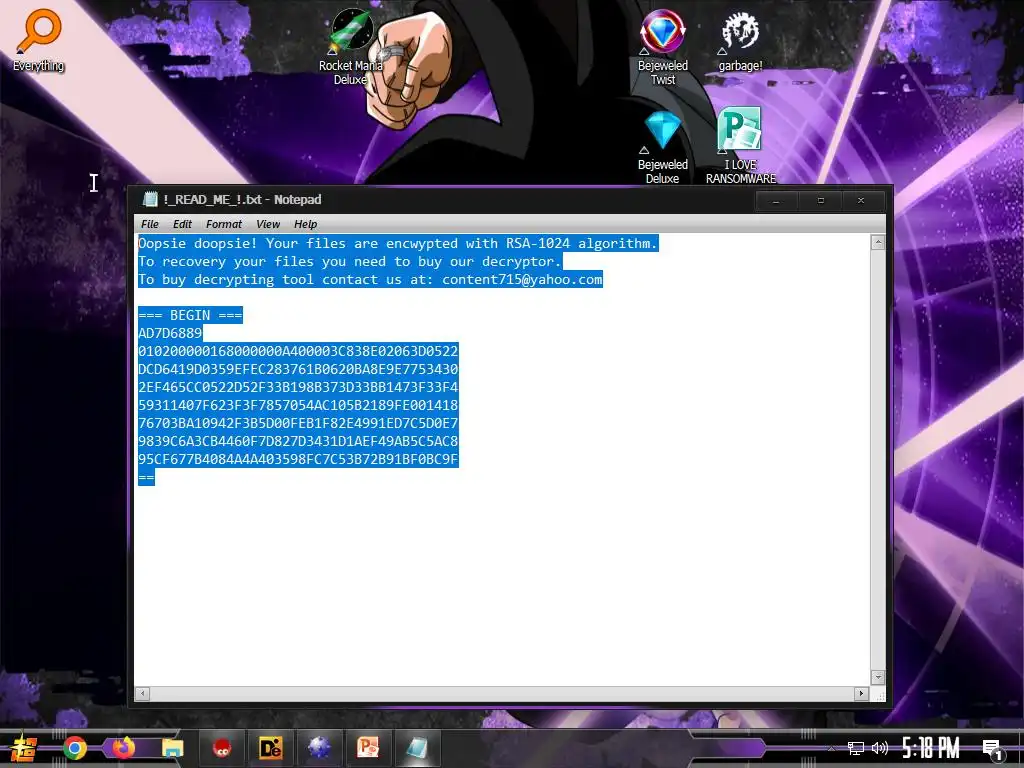Open the Format menu in Notepad

tap(224, 224)
